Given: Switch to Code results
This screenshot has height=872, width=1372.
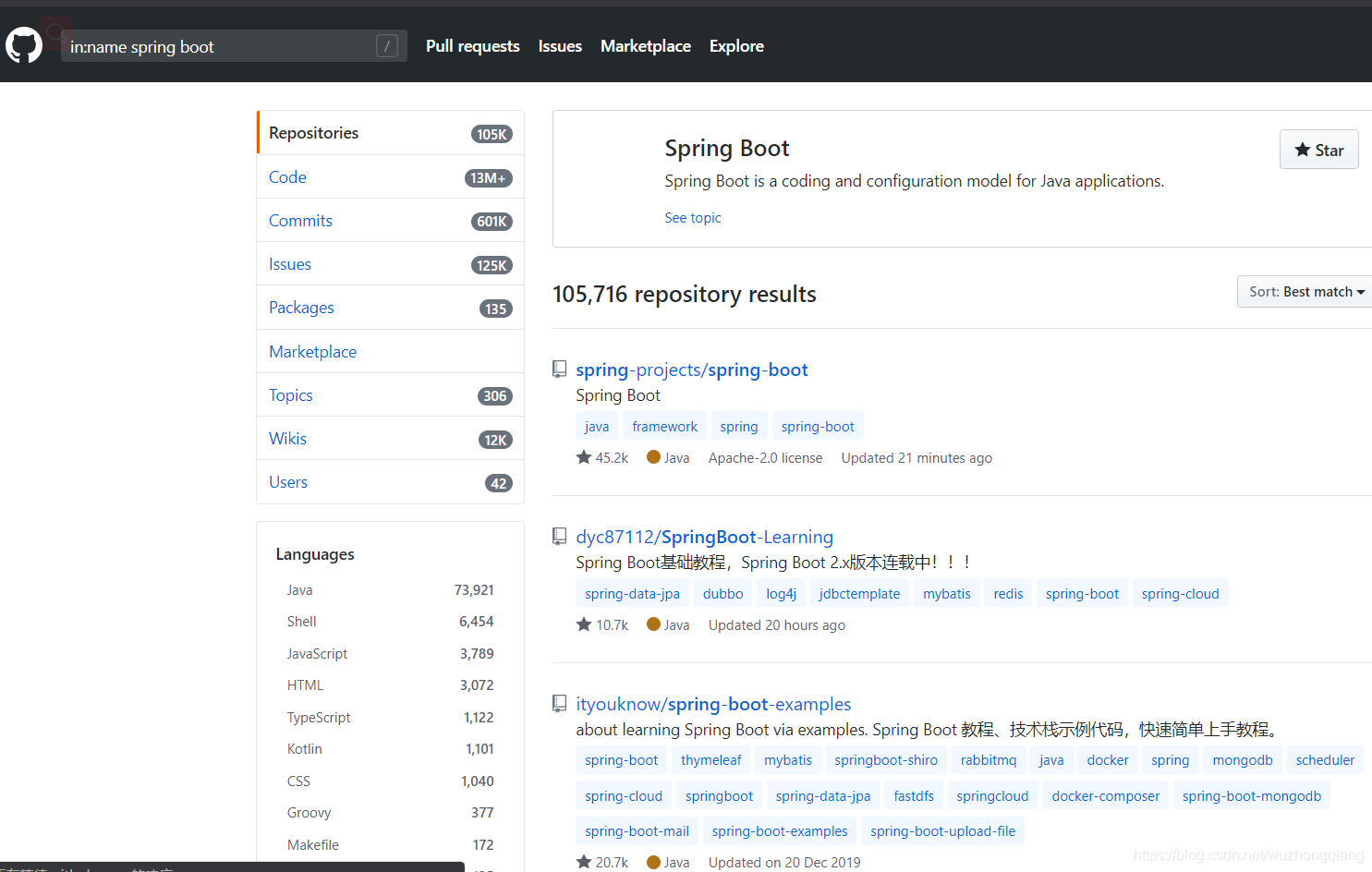Looking at the screenshot, I should point(390,177).
